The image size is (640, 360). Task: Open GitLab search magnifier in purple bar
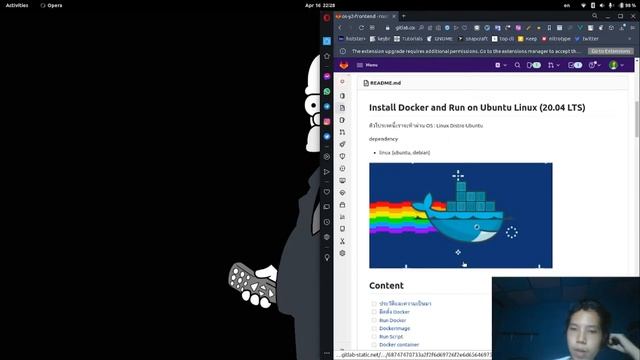tap(517, 65)
